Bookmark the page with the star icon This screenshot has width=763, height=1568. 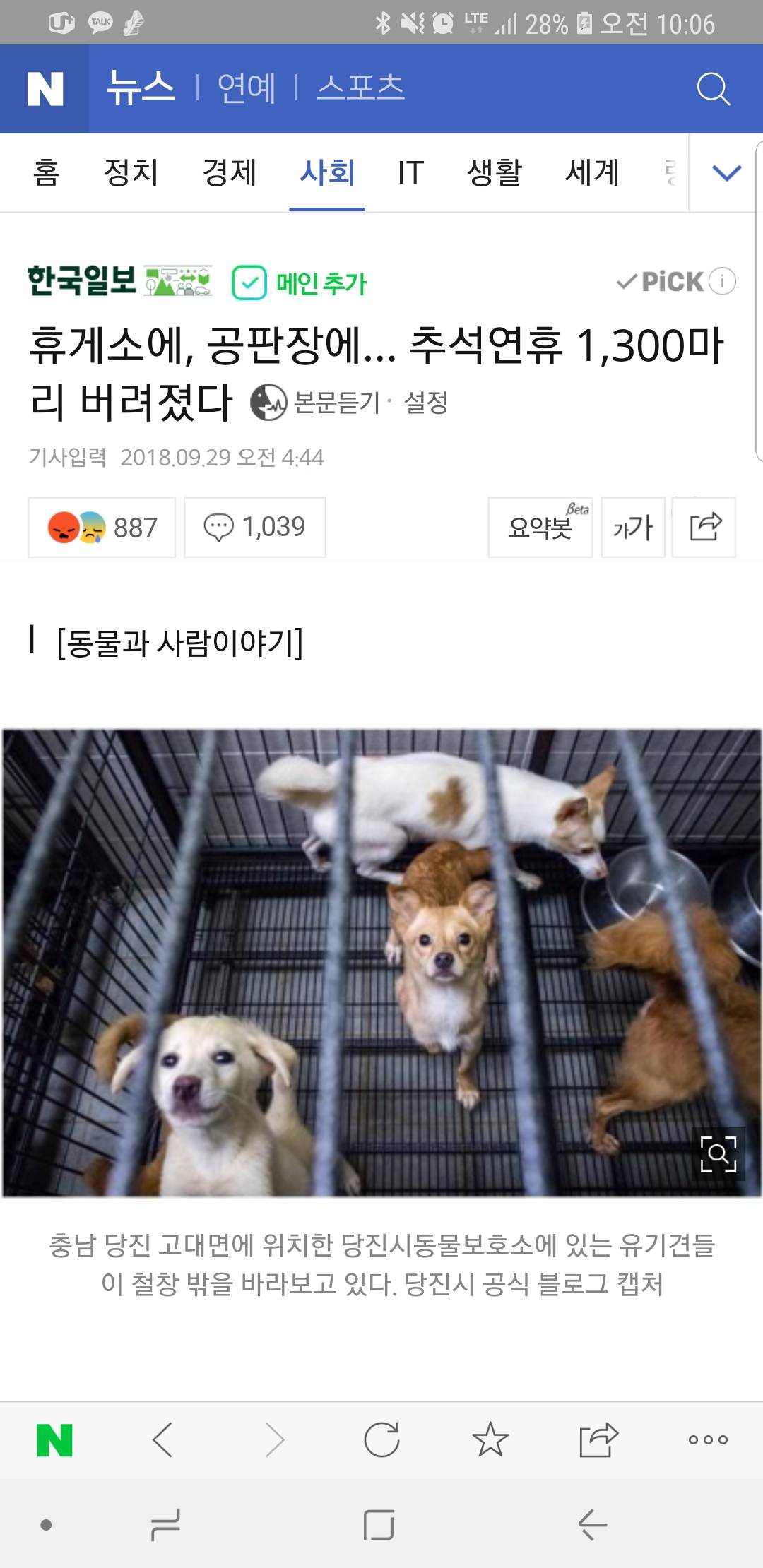[x=490, y=1440]
